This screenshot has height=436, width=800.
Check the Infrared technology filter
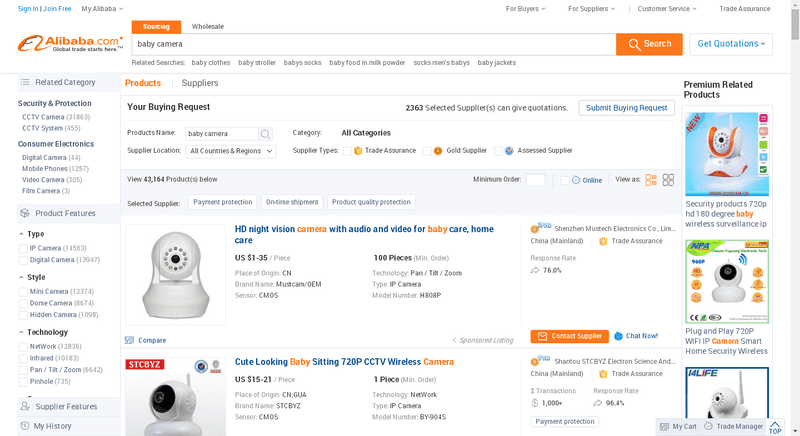(x=23, y=358)
